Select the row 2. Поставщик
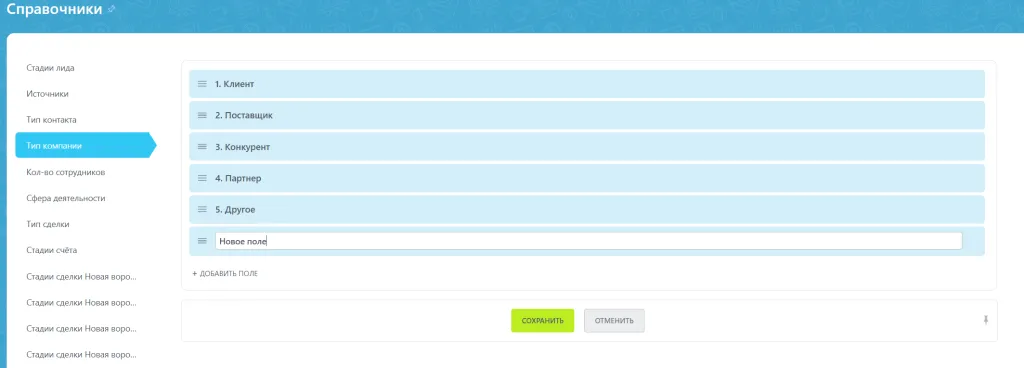This screenshot has width=1024, height=368. tap(587, 115)
